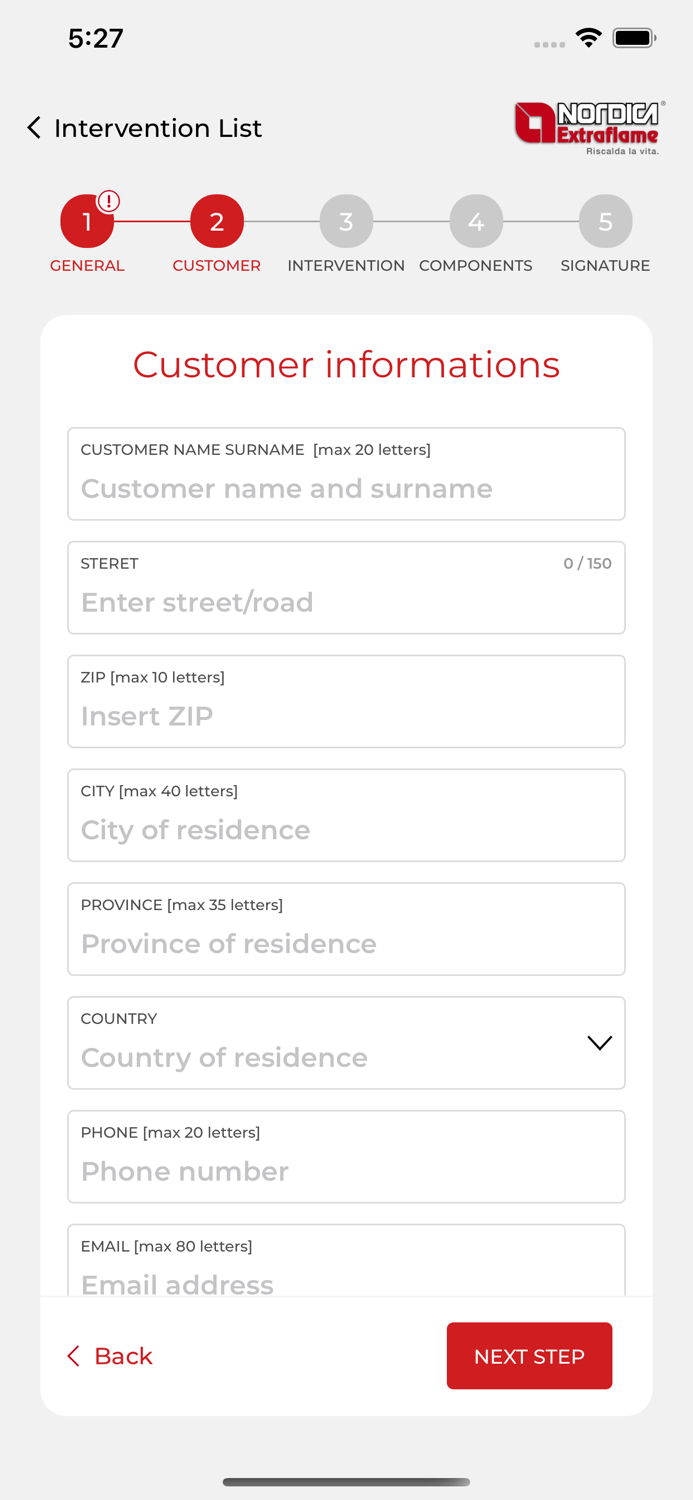Focus the Phone number field

[x=346, y=1171]
